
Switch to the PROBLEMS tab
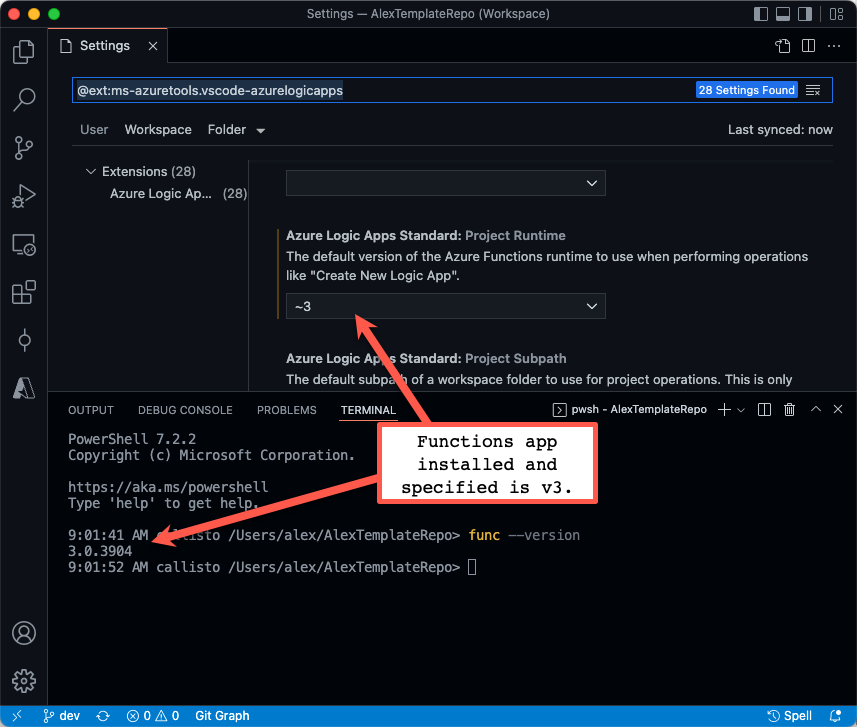tap(286, 410)
